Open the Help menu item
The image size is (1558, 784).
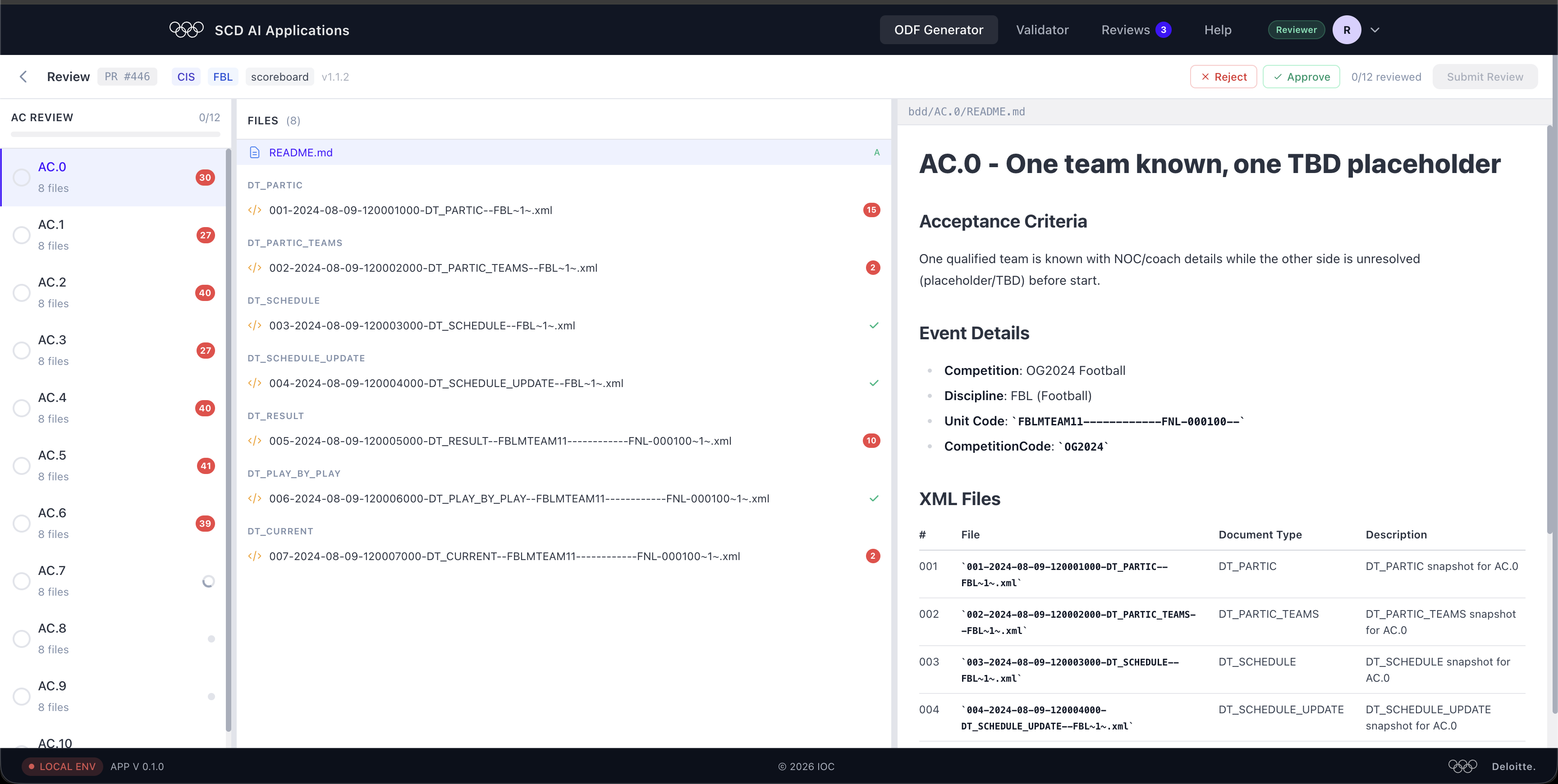point(1218,30)
